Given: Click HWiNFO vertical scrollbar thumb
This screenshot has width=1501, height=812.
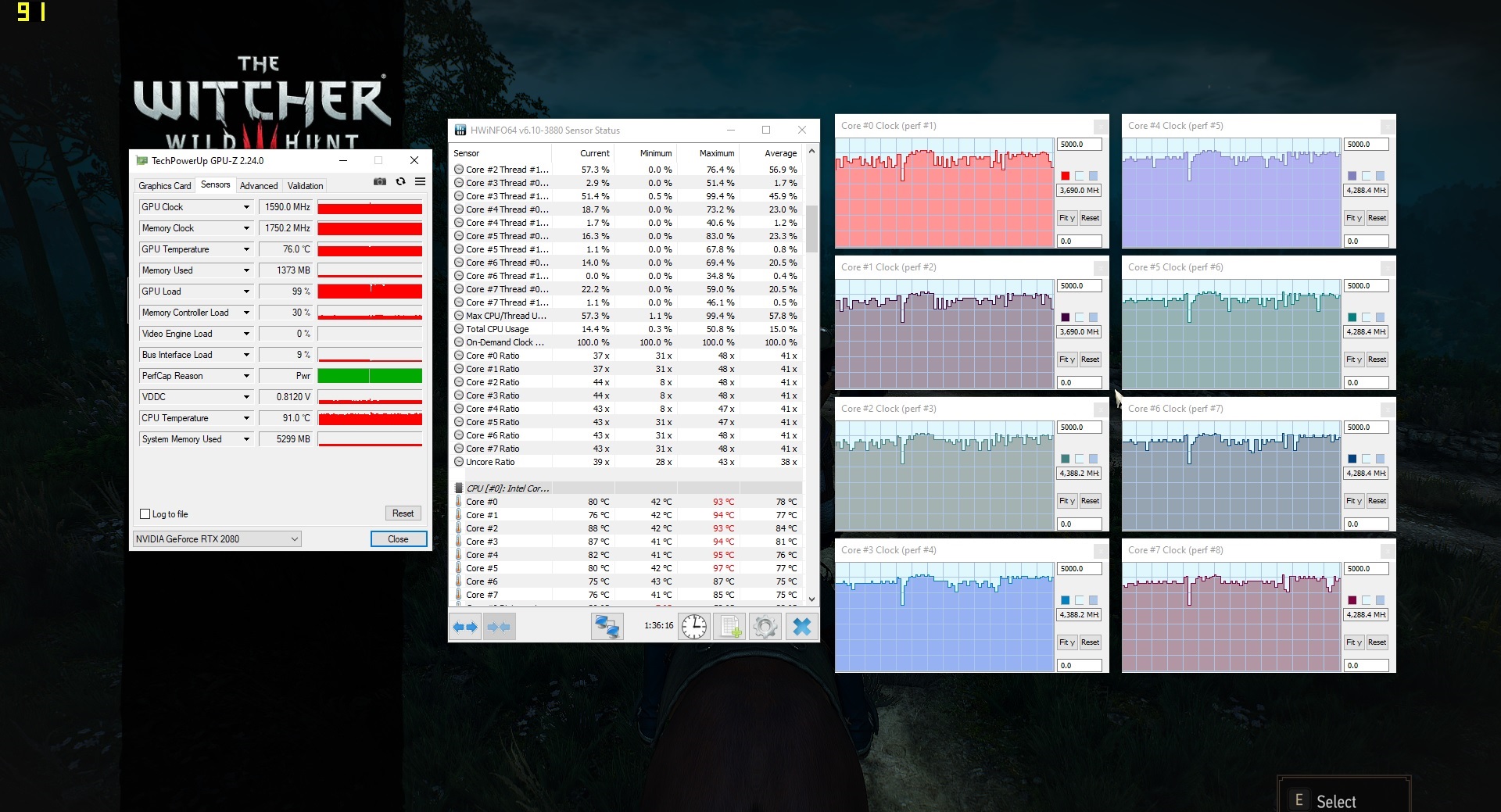Looking at the screenshot, I should (811, 229).
